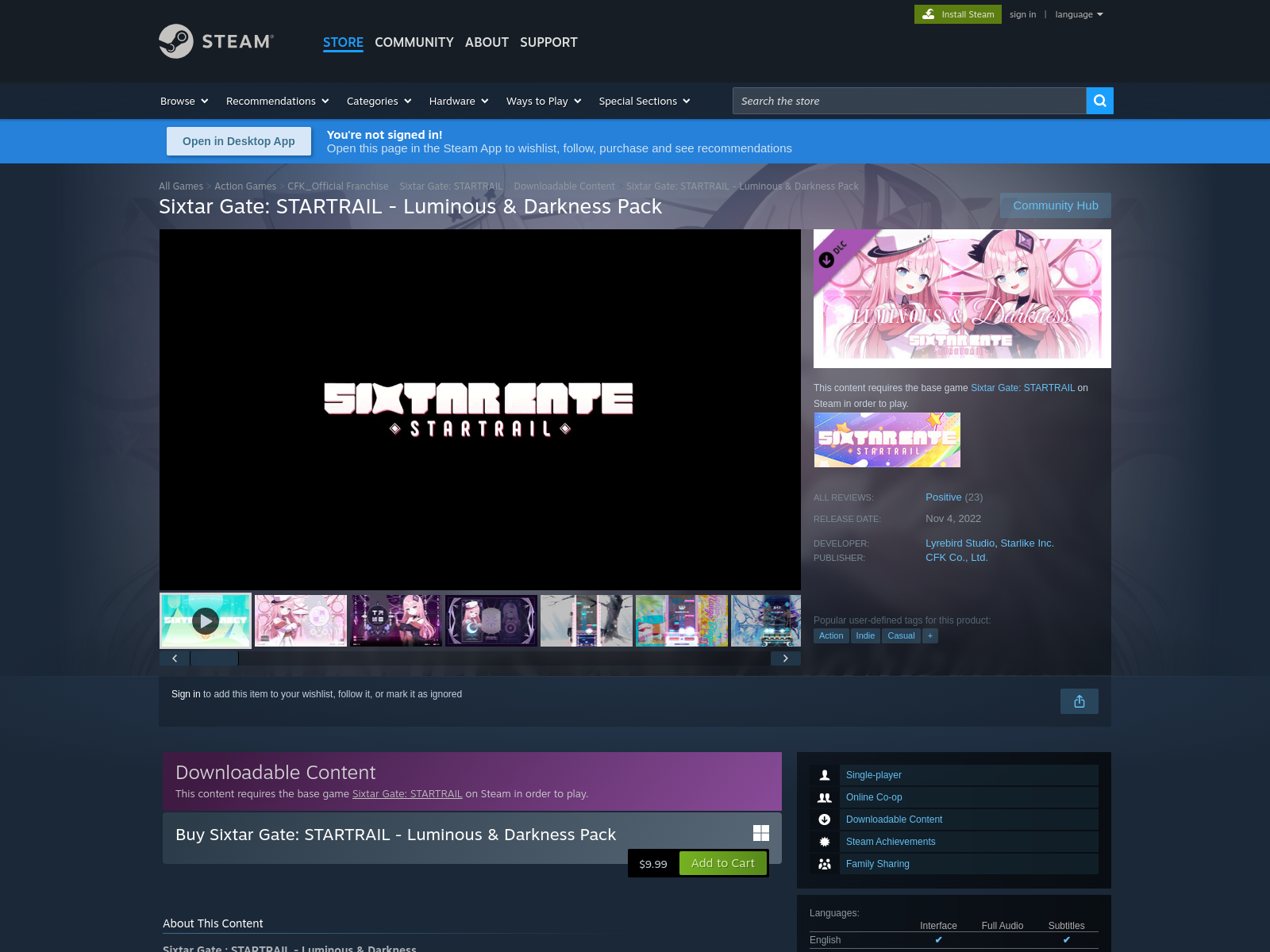Expand the Categories dropdown

coord(379,101)
